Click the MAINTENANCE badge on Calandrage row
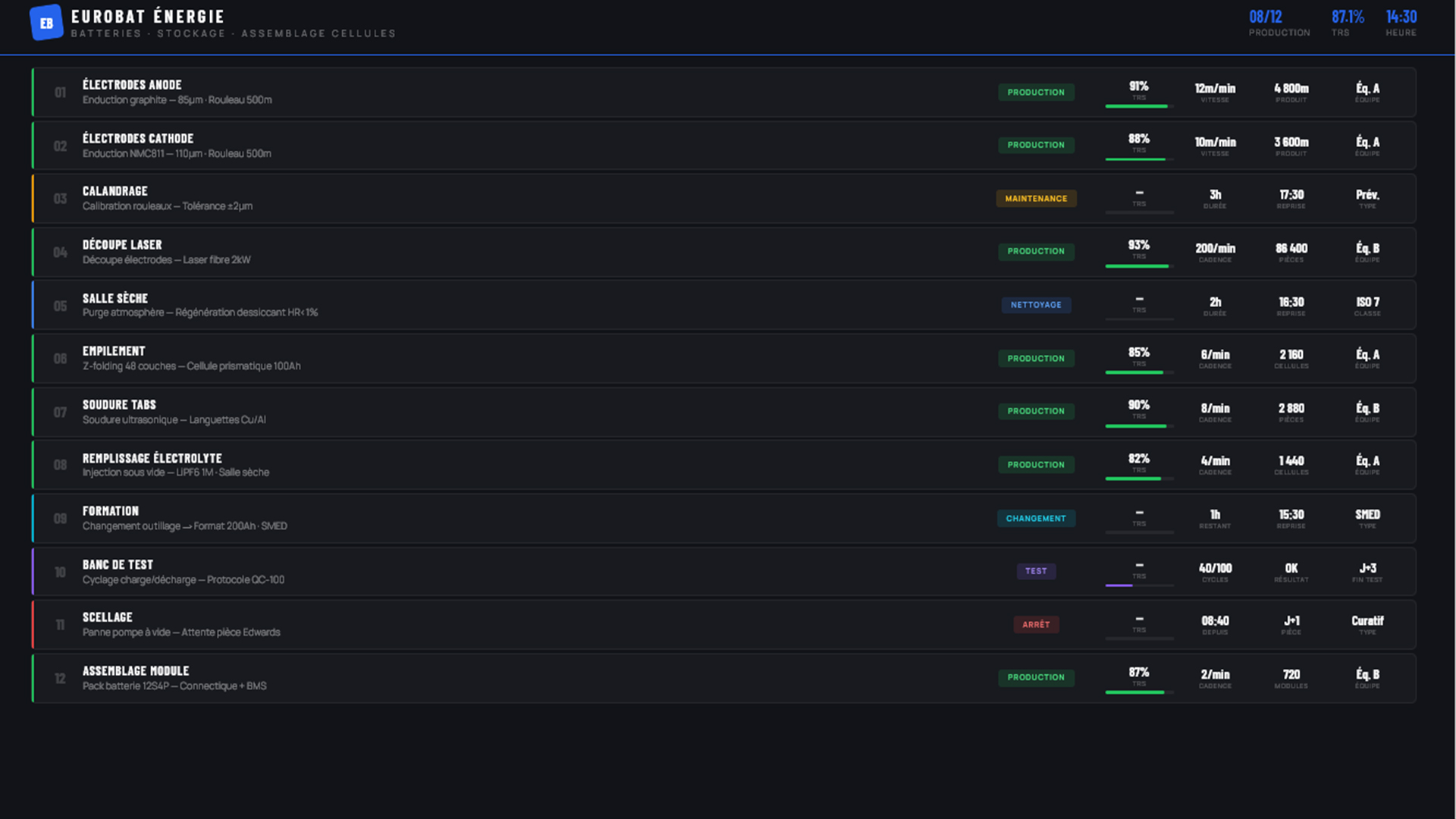This screenshot has height=819, width=1456. coord(1036,199)
